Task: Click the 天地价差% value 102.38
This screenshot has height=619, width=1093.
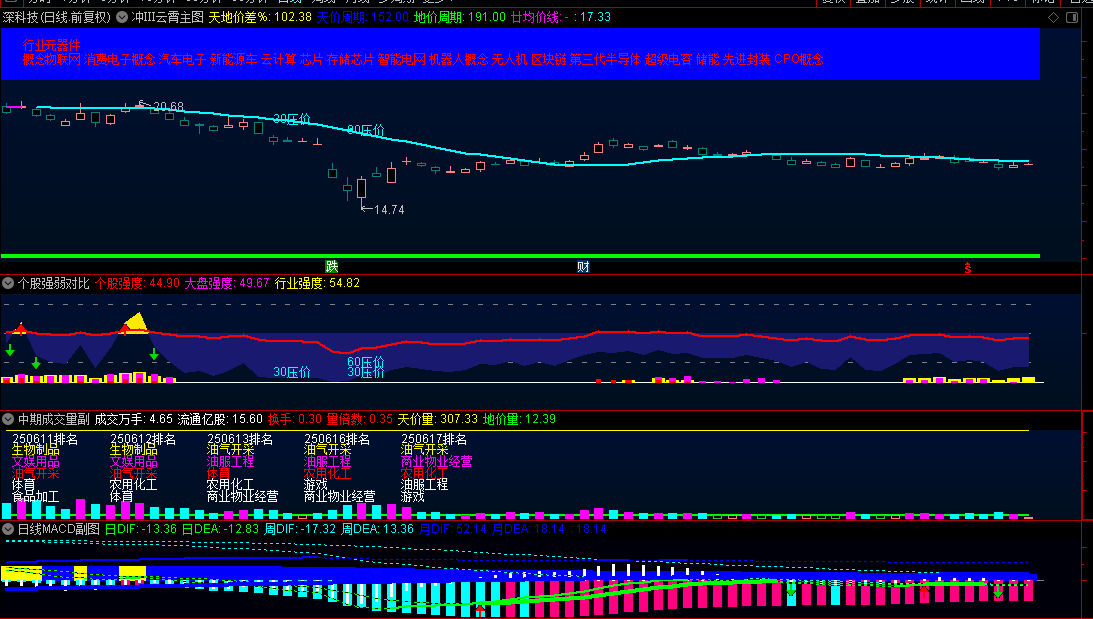Action: [x=260, y=17]
